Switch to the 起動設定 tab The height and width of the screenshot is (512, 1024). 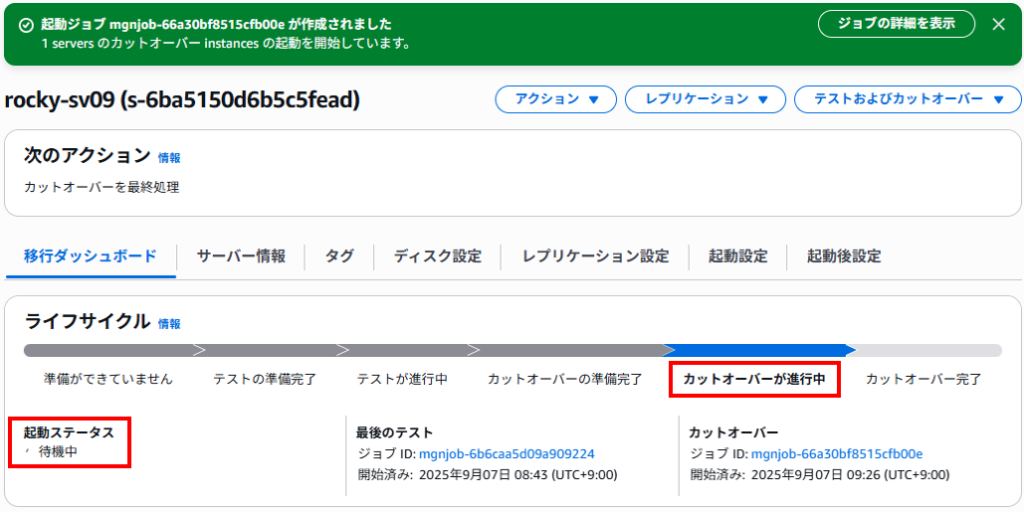point(738,256)
